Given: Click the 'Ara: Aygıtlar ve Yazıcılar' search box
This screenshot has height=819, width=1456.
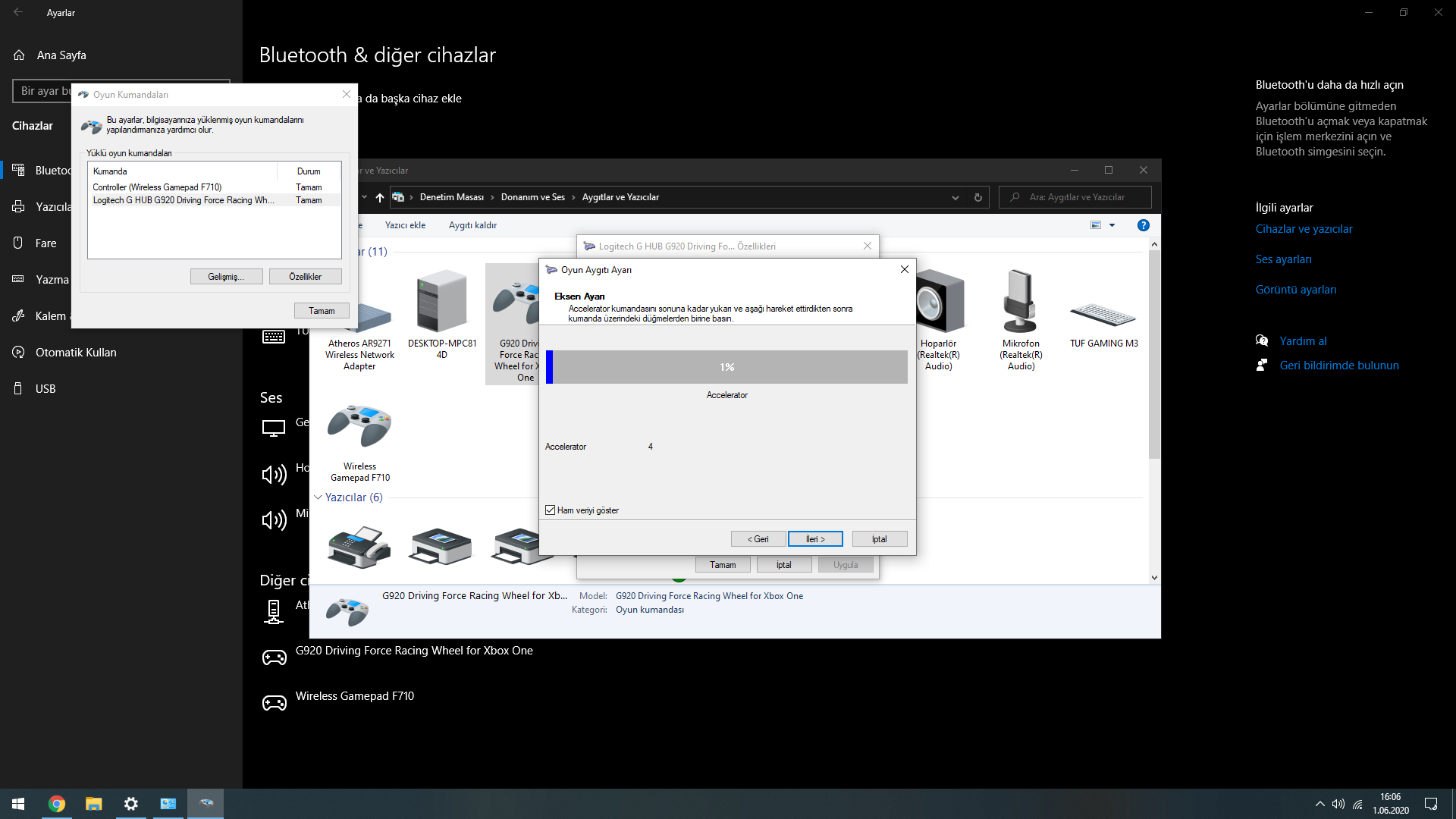Looking at the screenshot, I should click(1075, 197).
